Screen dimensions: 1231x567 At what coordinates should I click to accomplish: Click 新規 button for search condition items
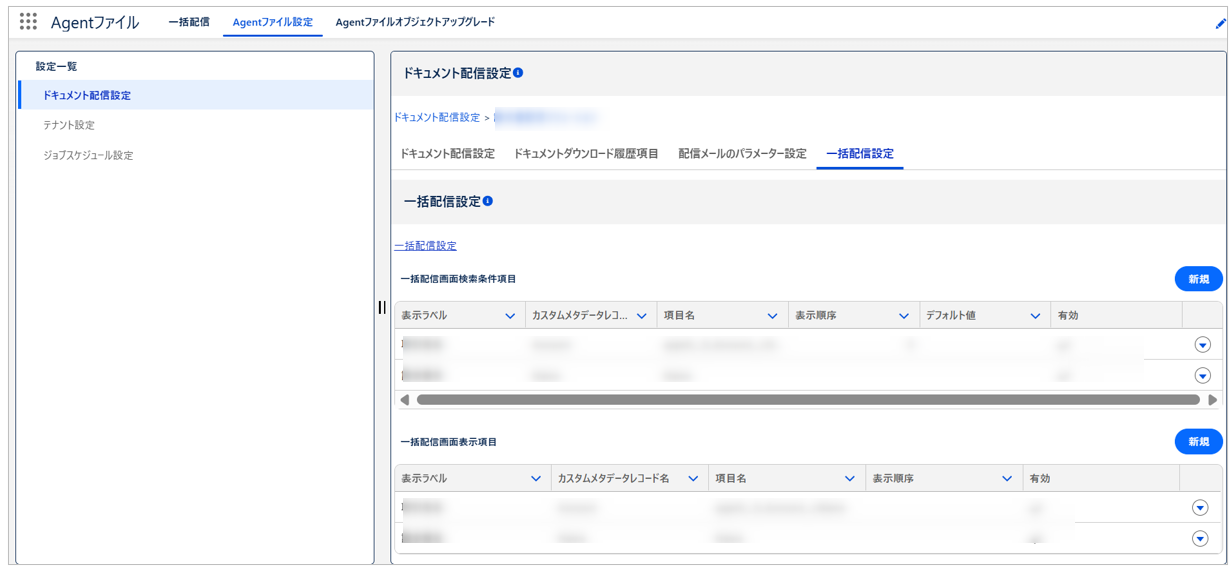[x=1198, y=279]
